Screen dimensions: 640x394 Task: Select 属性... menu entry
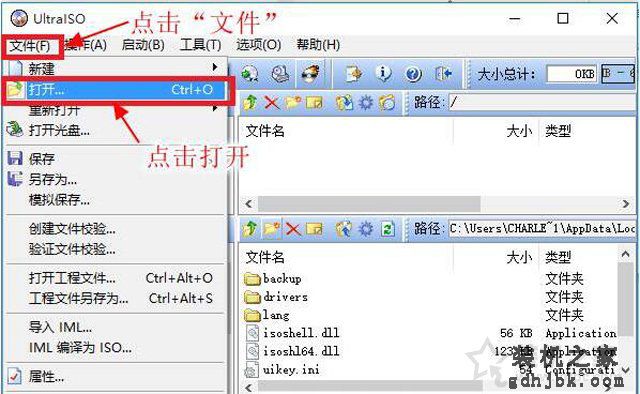[x=115, y=376]
